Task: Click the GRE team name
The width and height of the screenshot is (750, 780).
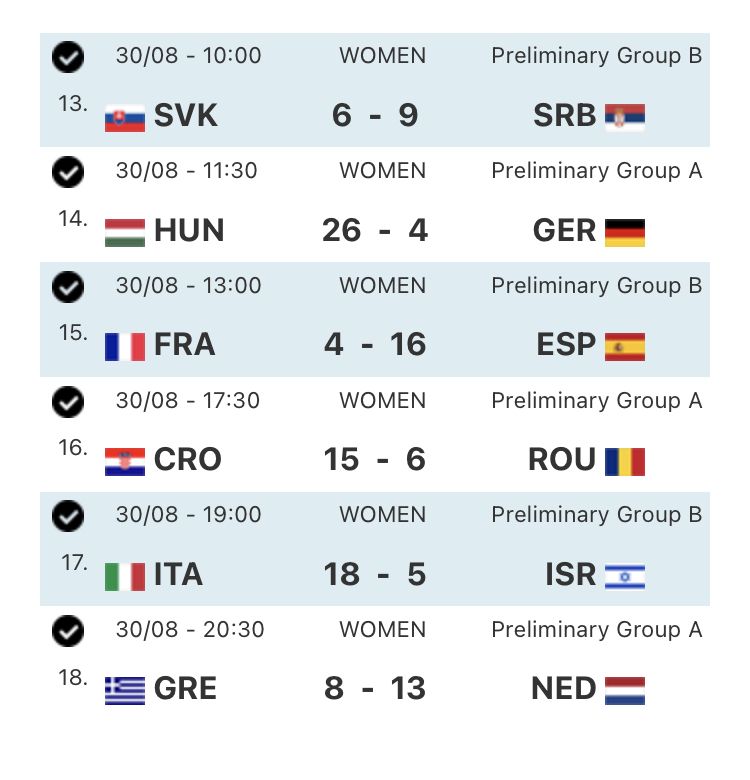Action: [x=185, y=689]
